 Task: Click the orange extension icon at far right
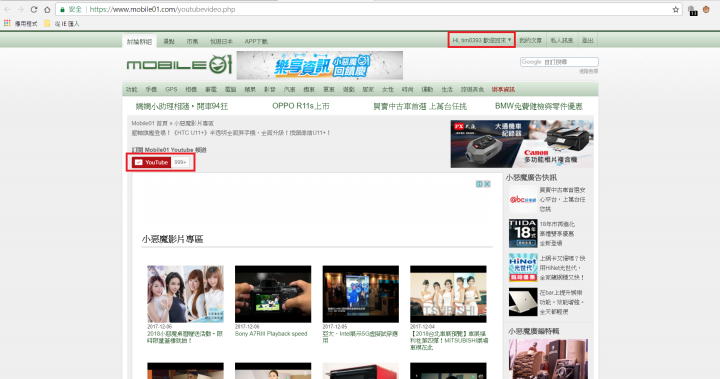[x=706, y=9]
